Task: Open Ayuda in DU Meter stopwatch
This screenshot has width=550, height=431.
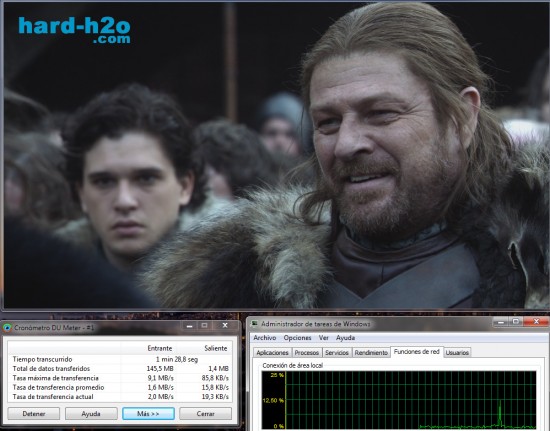Action: 91,413
